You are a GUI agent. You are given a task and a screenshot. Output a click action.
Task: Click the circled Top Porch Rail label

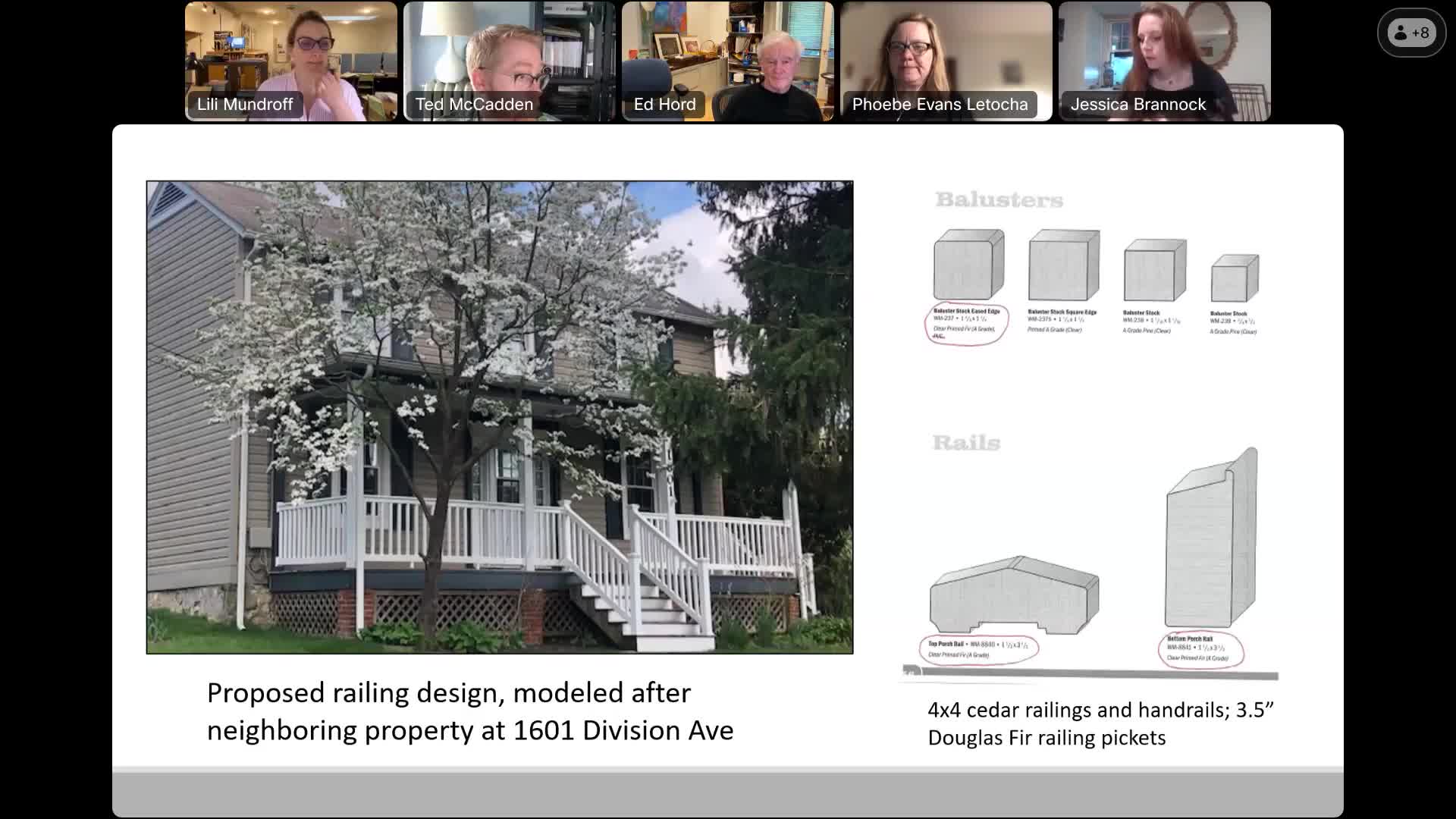[x=977, y=649]
